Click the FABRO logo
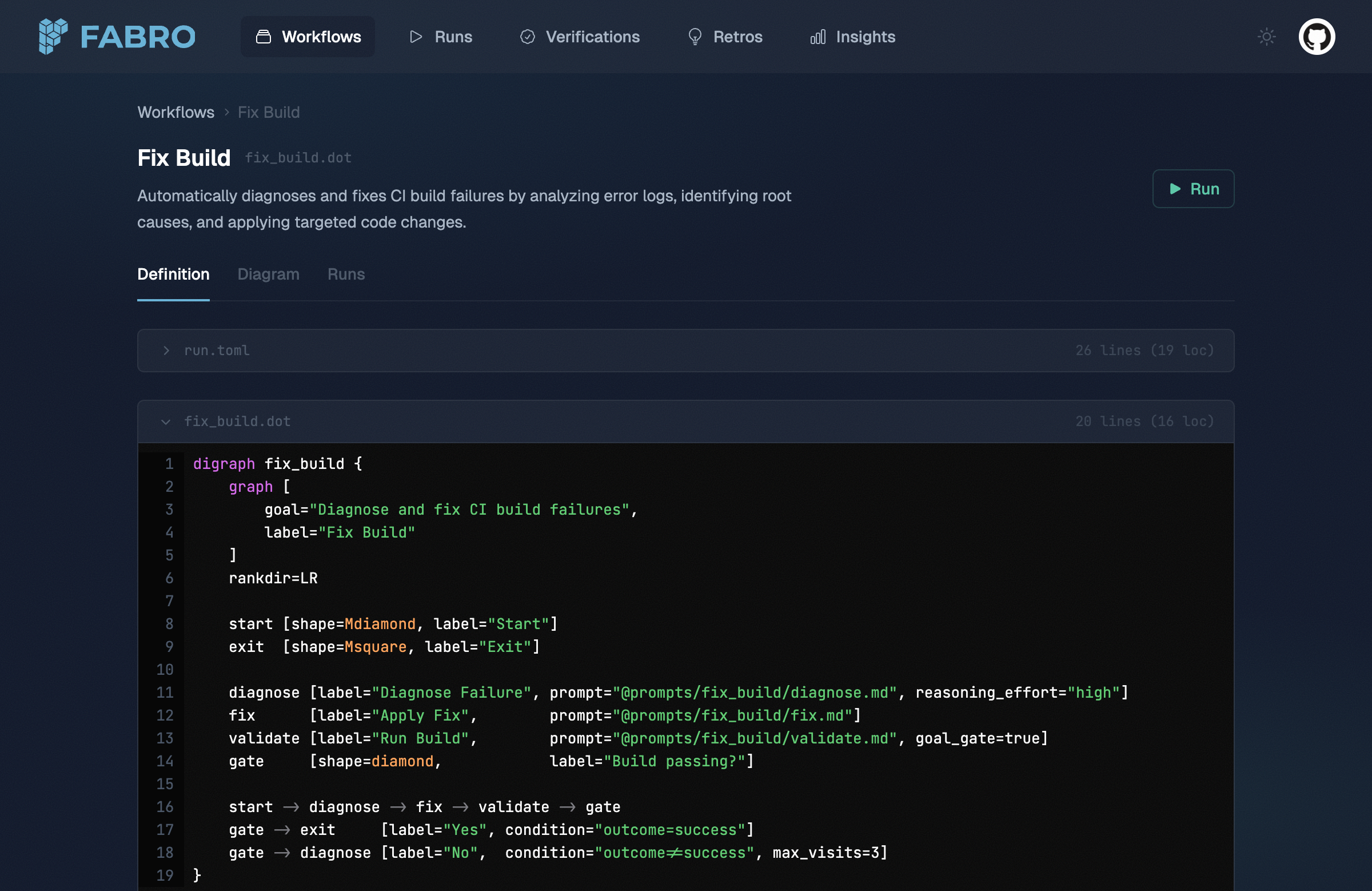The height and width of the screenshot is (891, 1372). pyautogui.click(x=117, y=37)
